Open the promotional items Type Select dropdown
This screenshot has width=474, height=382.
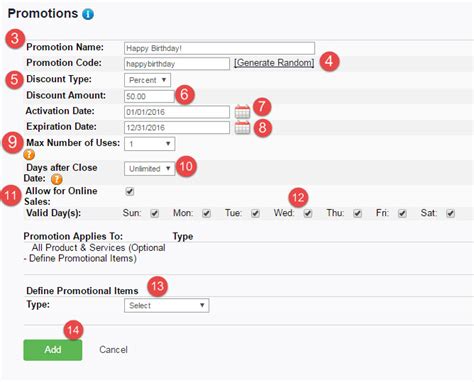click(167, 305)
